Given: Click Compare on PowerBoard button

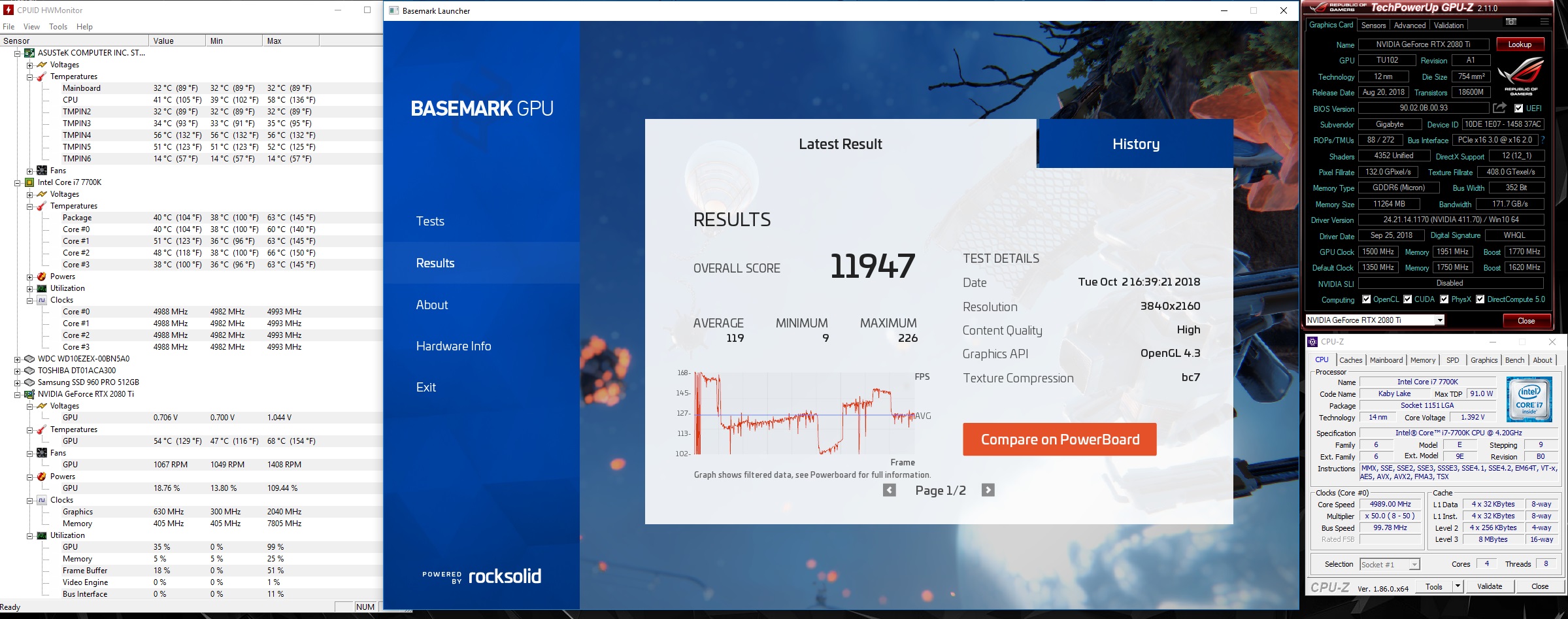Looking at the screenshot, I should pos(1059,439).
